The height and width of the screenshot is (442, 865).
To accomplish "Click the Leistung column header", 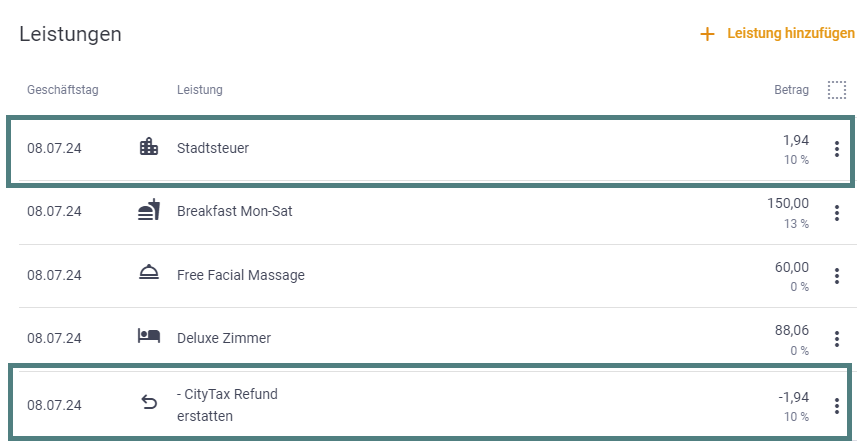I will [200, 90].
